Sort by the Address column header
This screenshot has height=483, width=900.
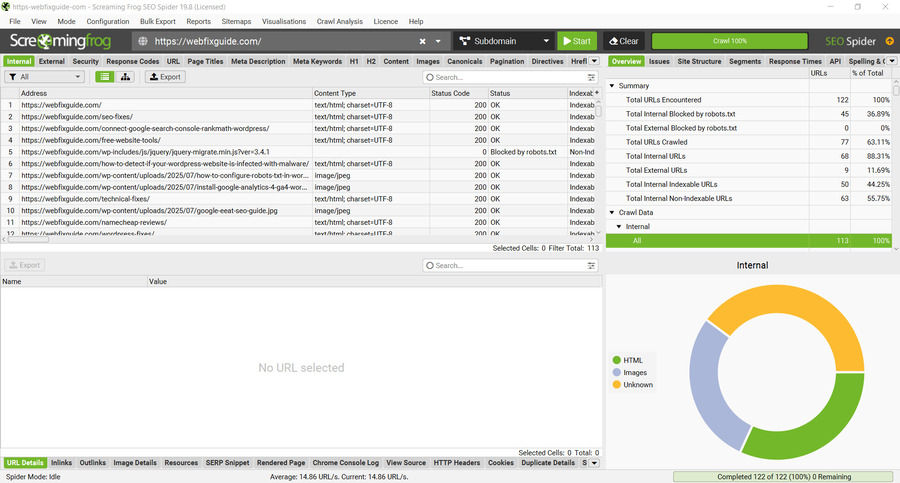166,93
